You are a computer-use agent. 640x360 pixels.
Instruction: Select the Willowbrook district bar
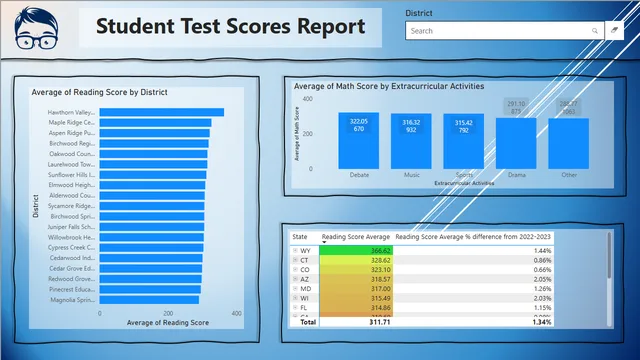click(152, 237)
